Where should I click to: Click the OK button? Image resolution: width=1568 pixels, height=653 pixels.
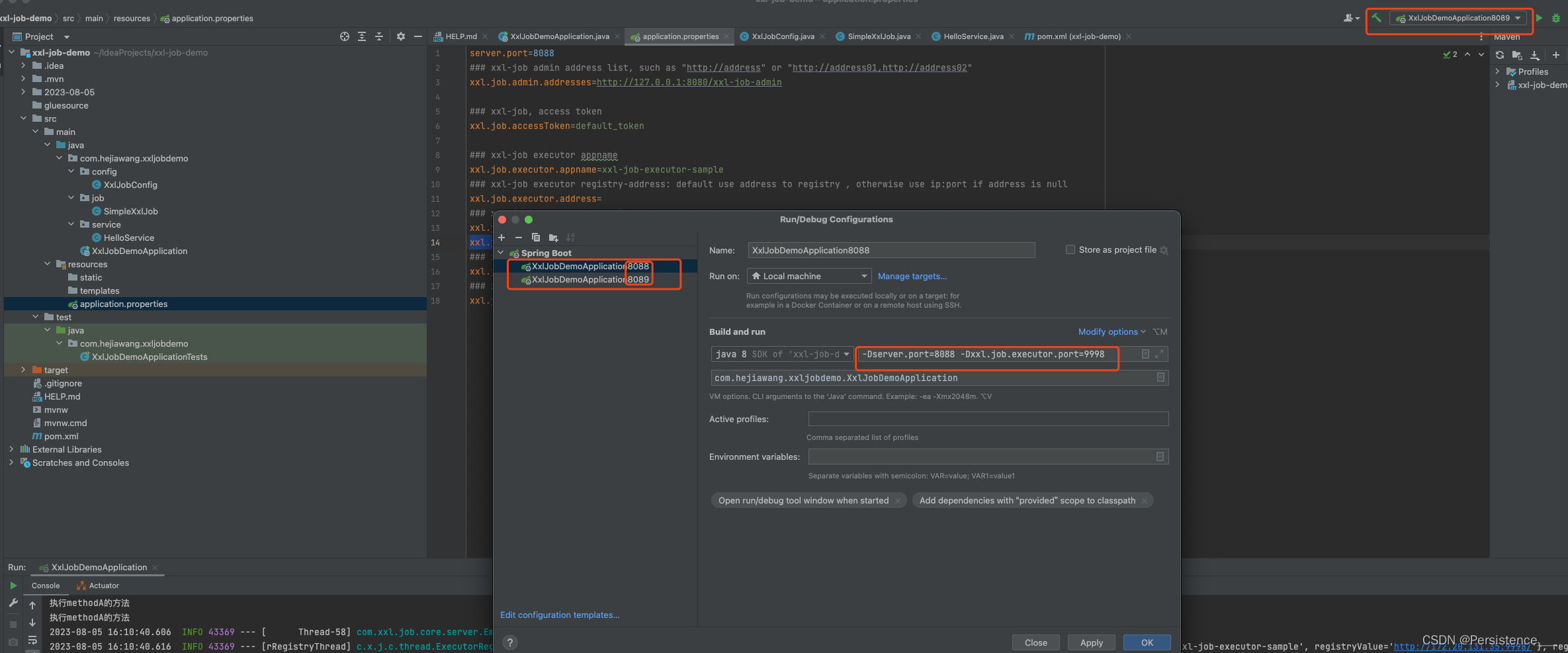pyautogui.click(x=1147, y=642)
